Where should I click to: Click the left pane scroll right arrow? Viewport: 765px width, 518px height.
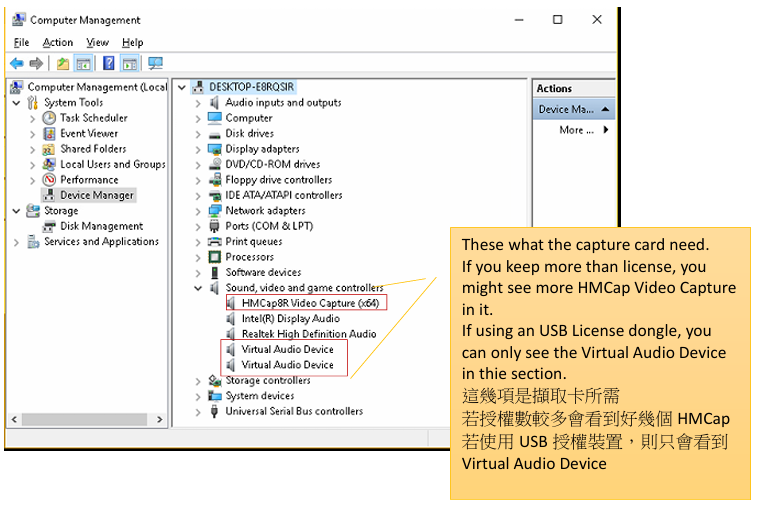click(160, 420)
